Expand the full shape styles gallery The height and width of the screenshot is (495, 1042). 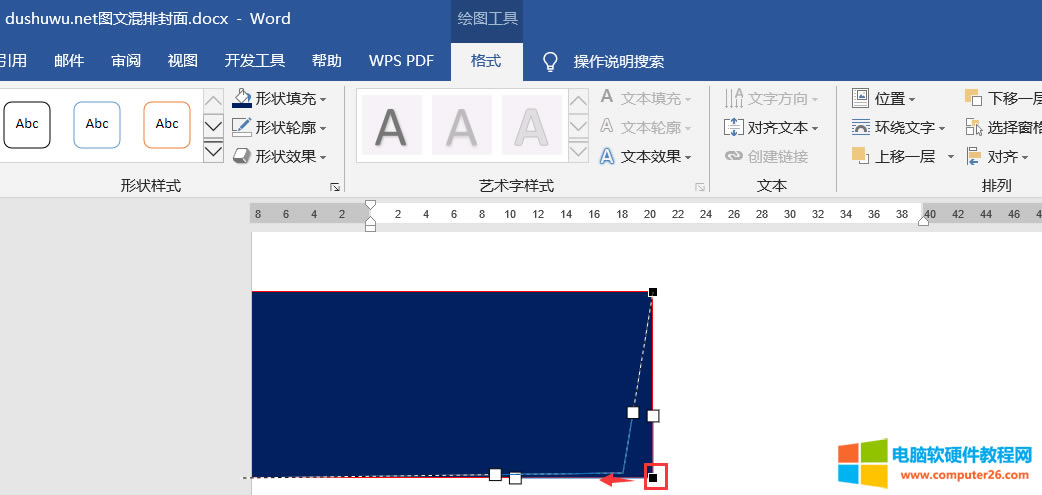pos(213,150)
